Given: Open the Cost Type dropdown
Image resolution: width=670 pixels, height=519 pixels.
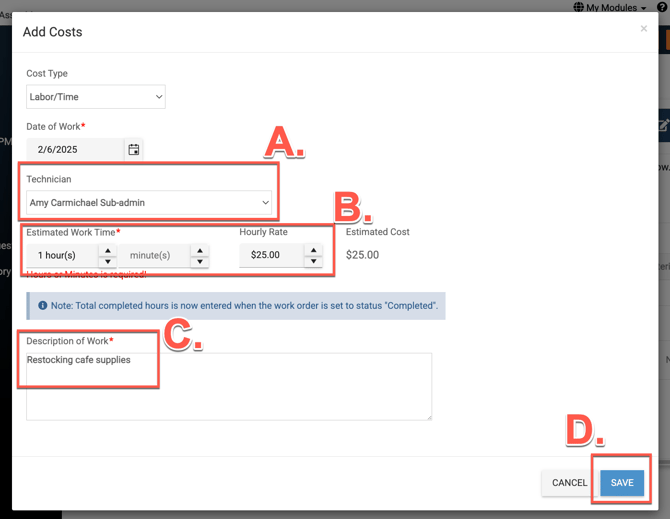Looking at the screenshot, I should [x=96, y=97].
